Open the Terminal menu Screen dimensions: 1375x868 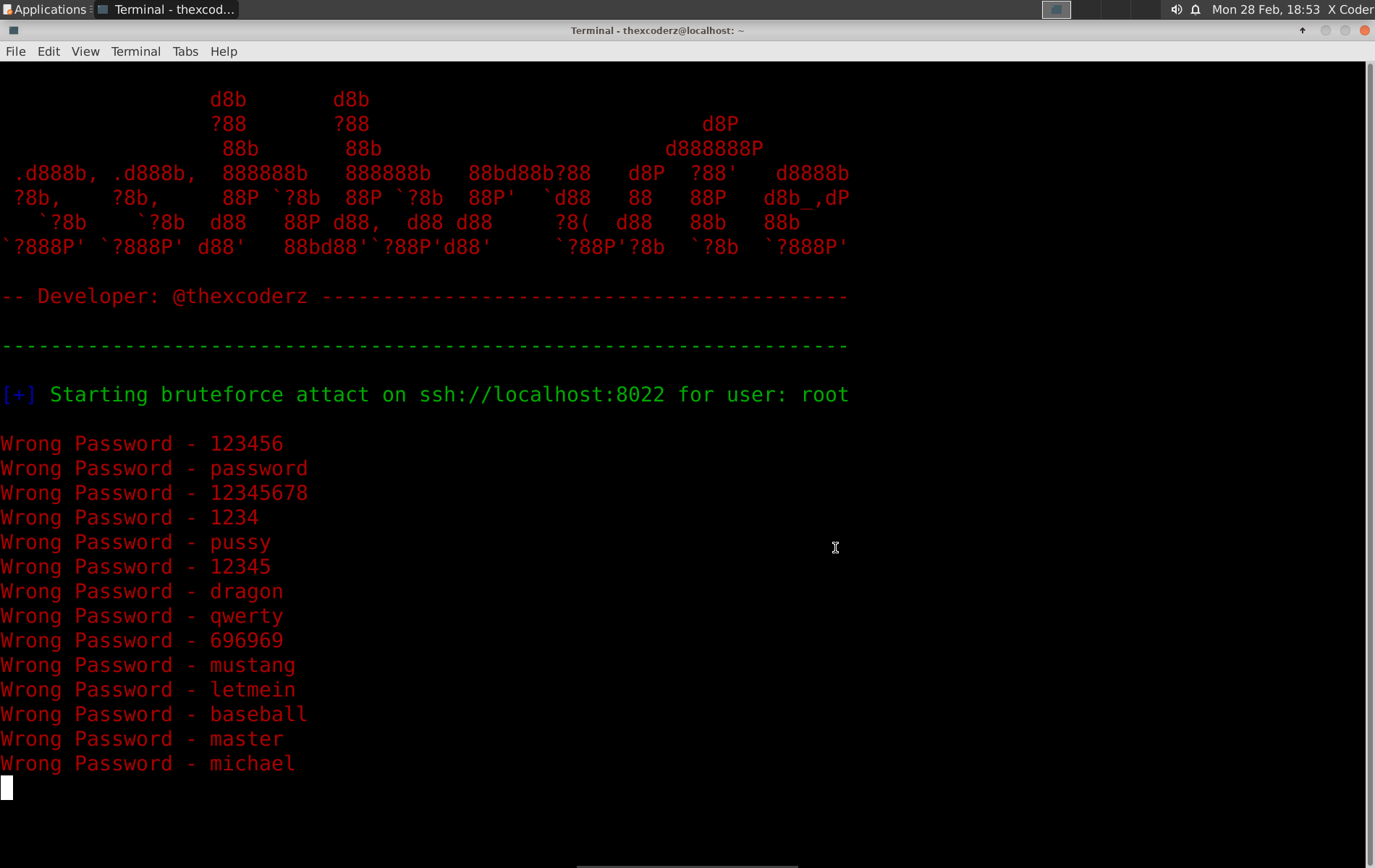[136, 51]
